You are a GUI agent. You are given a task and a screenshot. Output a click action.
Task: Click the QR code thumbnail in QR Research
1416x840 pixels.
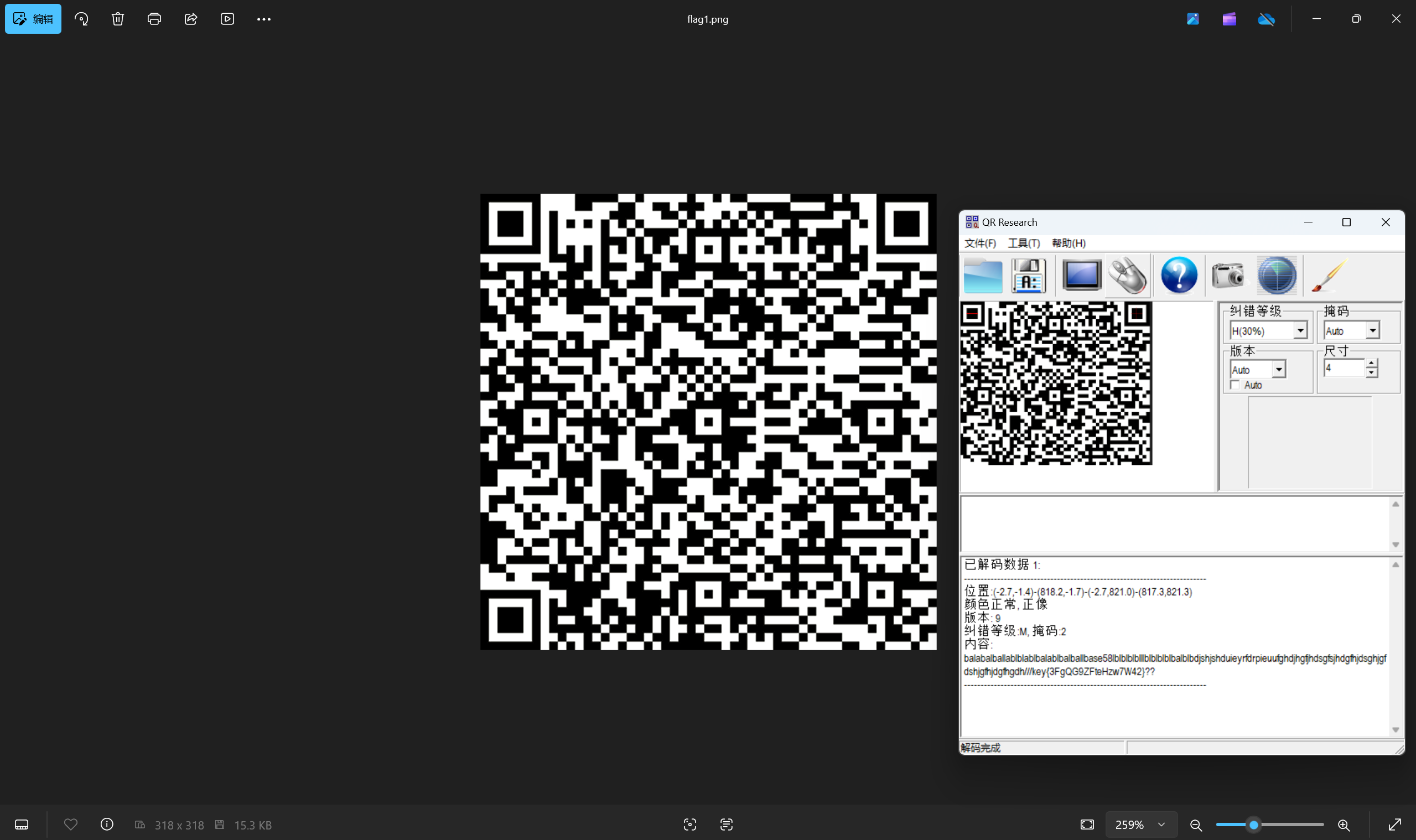tap(1056, 383)
